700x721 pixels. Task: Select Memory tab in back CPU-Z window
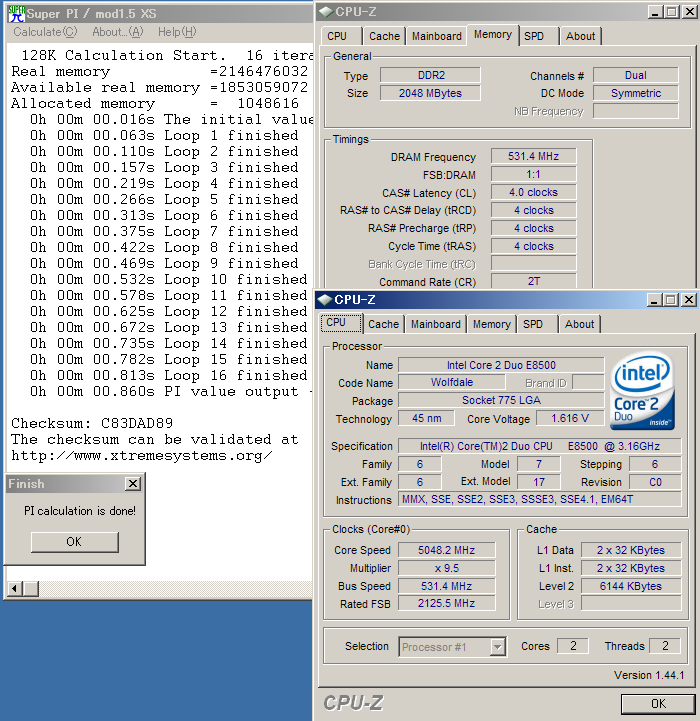(493, 35)
